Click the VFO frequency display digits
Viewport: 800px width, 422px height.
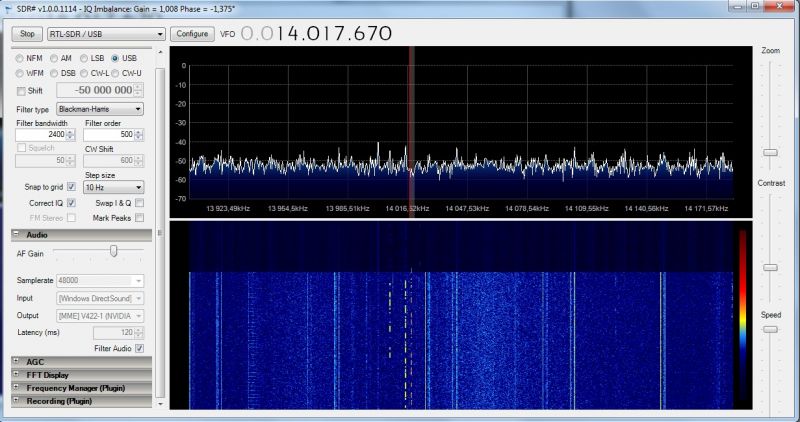(x=316, y=34)
